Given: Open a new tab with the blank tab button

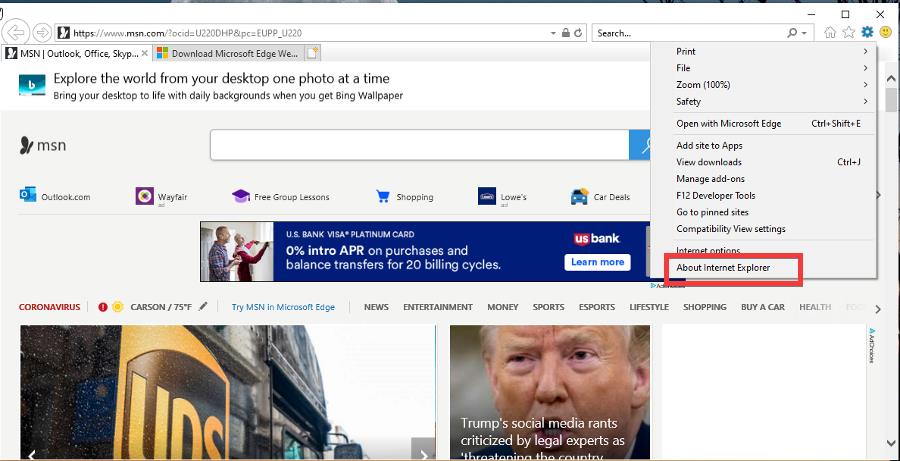Looking at the screenshot, I should point(312,53).
